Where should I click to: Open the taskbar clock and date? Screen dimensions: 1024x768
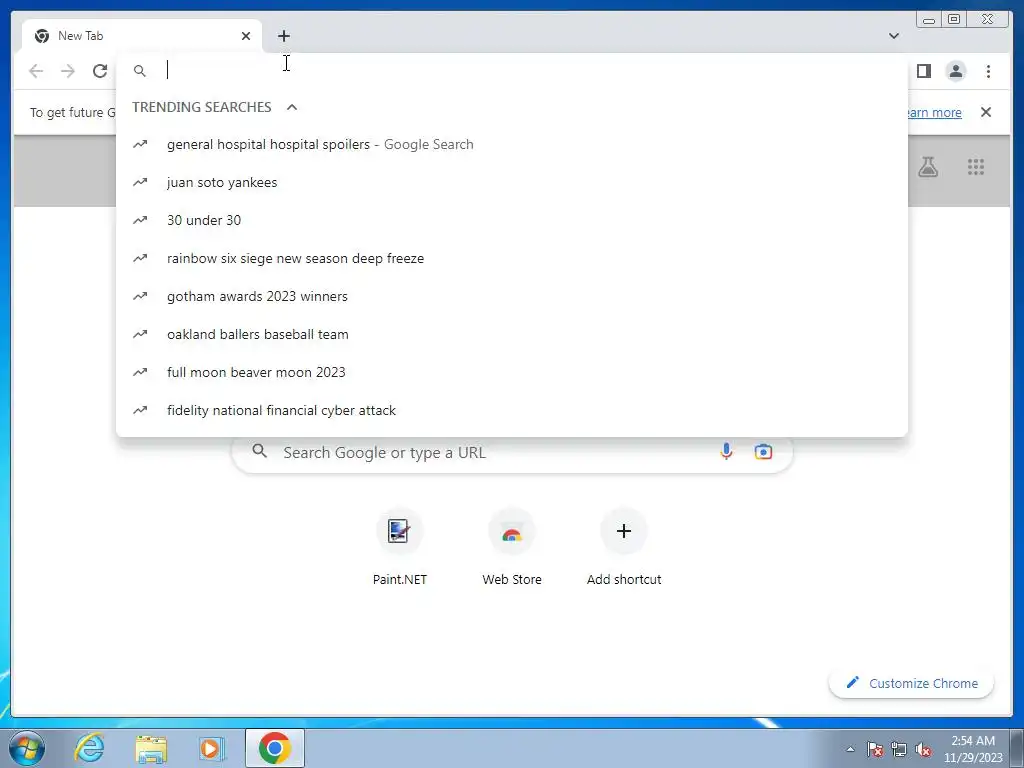click(972, 749)
